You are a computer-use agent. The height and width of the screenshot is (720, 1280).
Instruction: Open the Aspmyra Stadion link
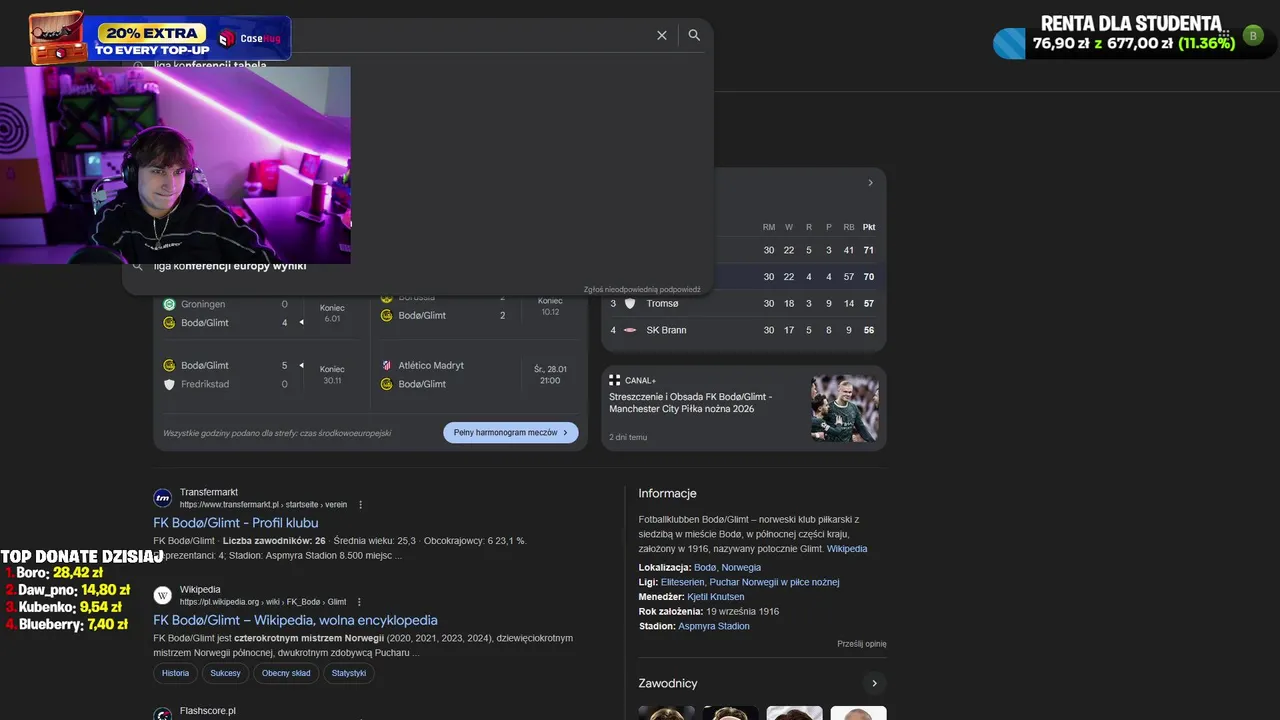coord(714,626)
